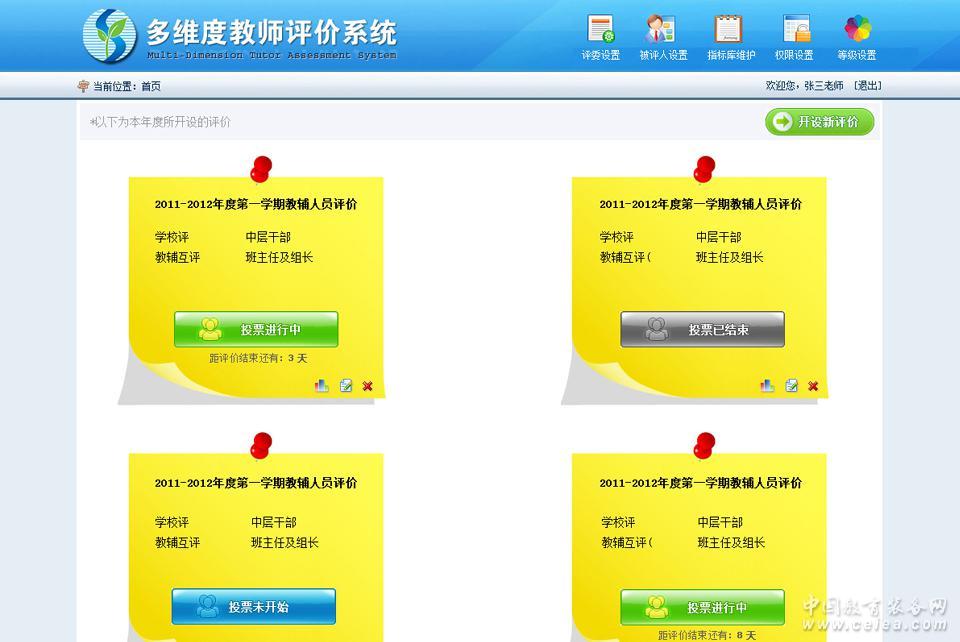This screenshot has height=642, width=960.
Task: Click 首页 in the breadcrumb bar
Action: (150, 87)
